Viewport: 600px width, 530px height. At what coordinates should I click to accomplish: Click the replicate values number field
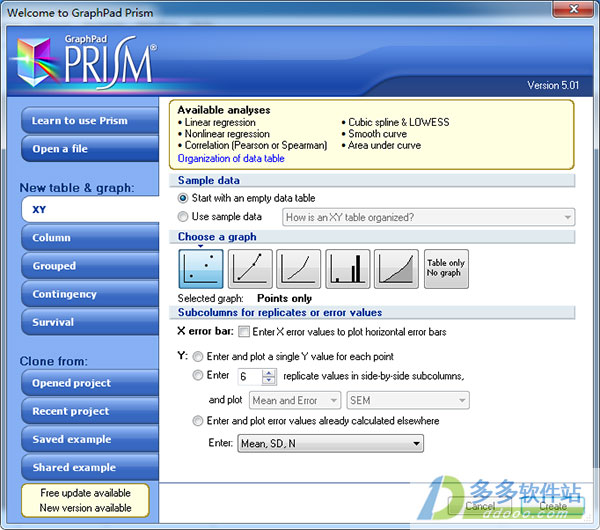click(250, 377)
